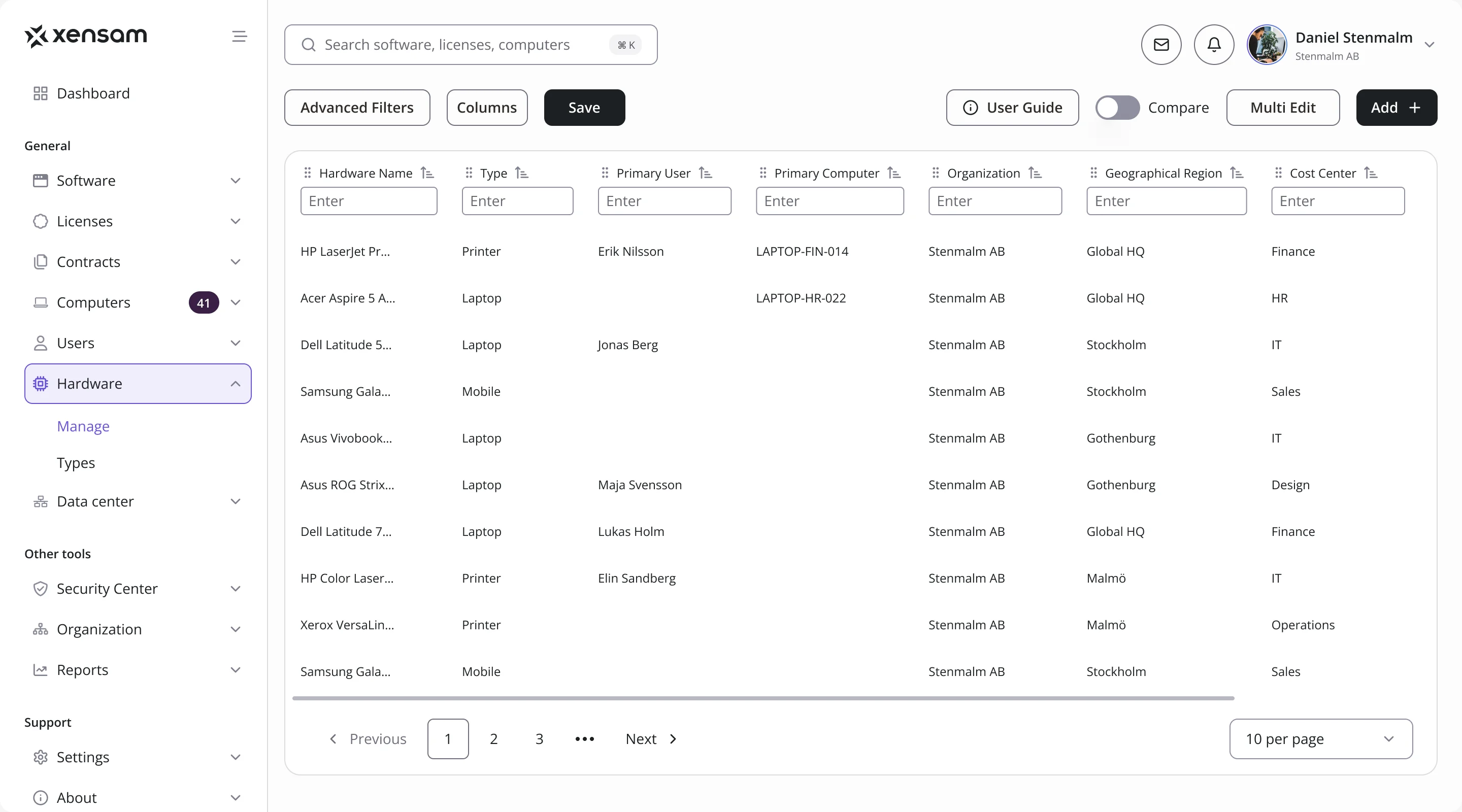
Task: Click the Multi Edit button
Action: (1283, 107)
